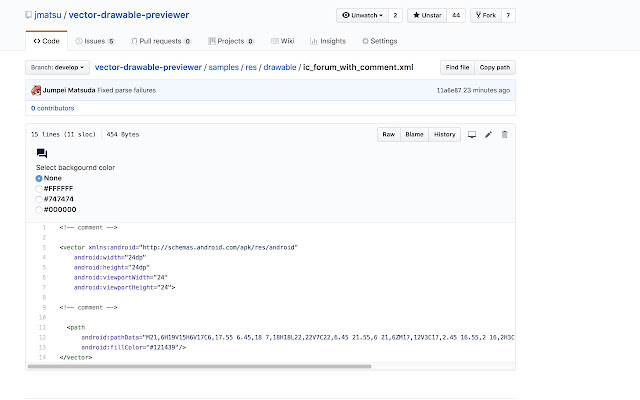Open vector-drawable-previewer repository title link
The height and width of the screenshot is (400, 640).
(129, 15)
